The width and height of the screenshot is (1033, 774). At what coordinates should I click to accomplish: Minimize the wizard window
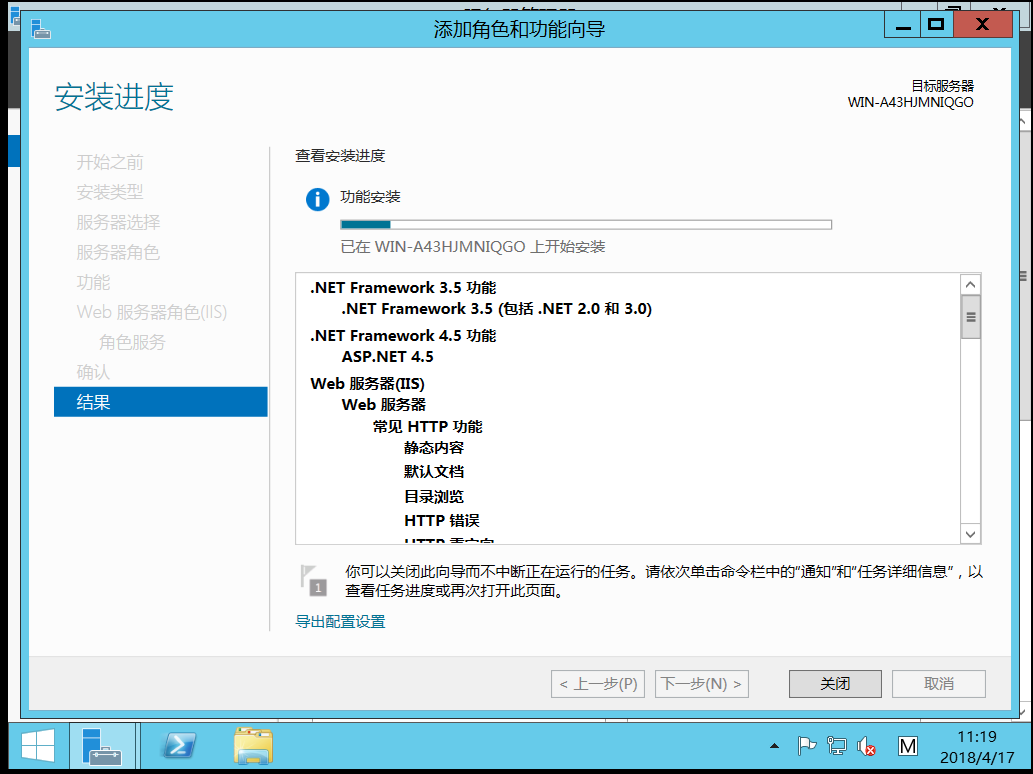tap(903, 25)
